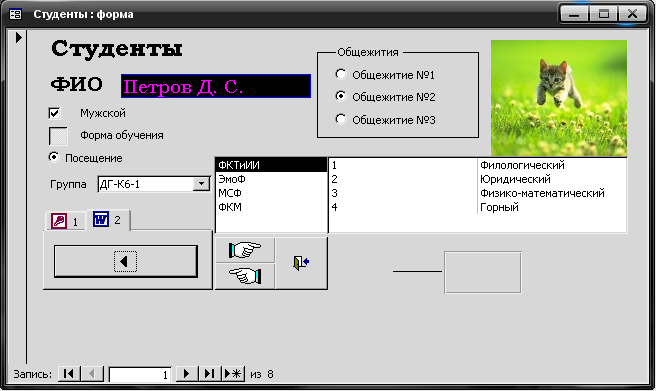Create a new record with asterisk button
This screenshot has width=656, height=391.
click(x=233, y=373)
